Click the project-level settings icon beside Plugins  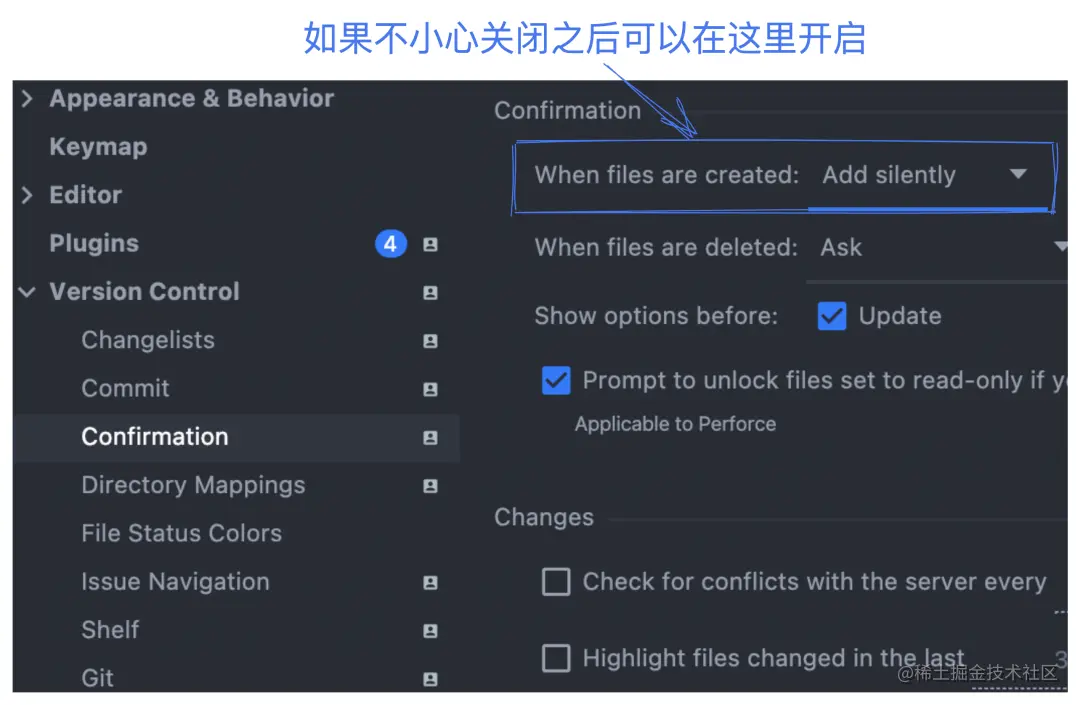tap(430, 244)
